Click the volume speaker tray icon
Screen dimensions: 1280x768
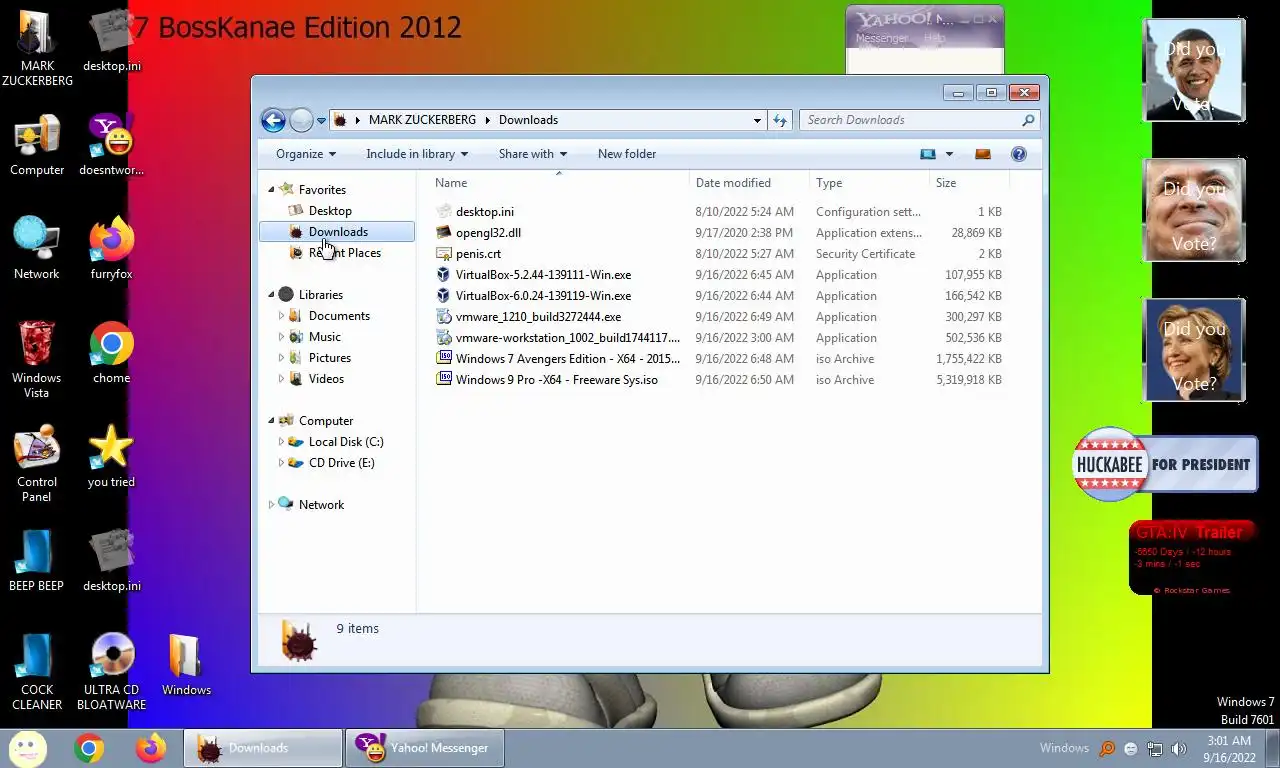(x=1179, y=748)
